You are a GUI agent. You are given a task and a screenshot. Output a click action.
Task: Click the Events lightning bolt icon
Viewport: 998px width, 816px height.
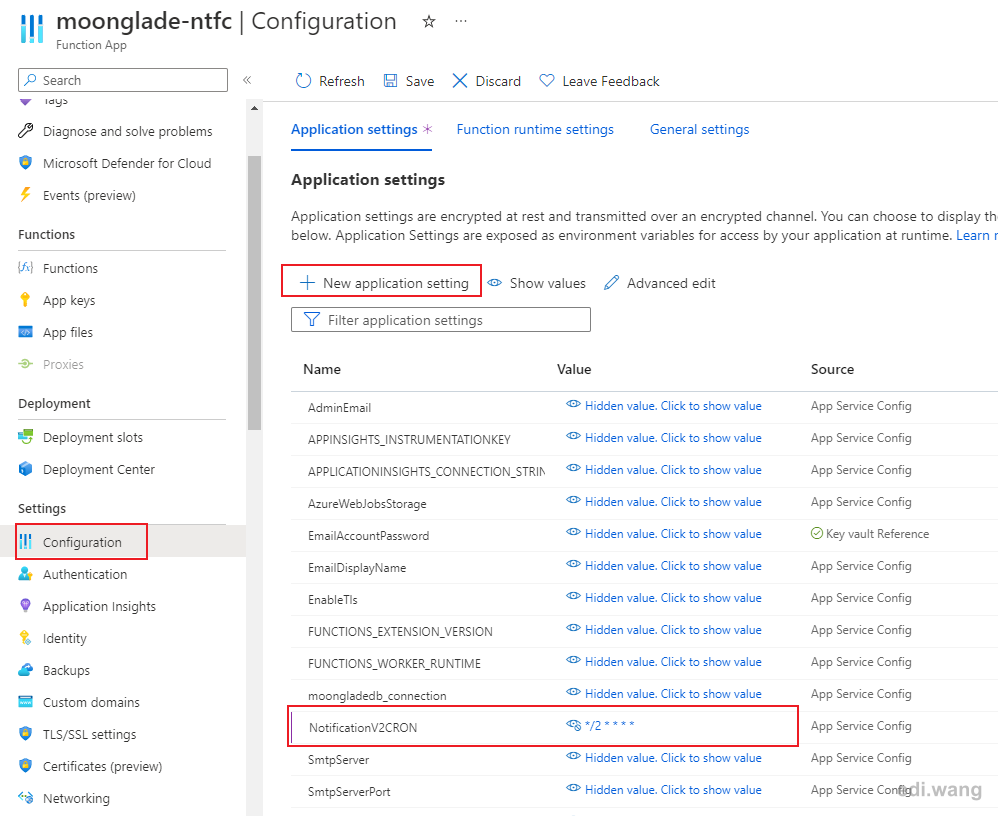[25, 195]
